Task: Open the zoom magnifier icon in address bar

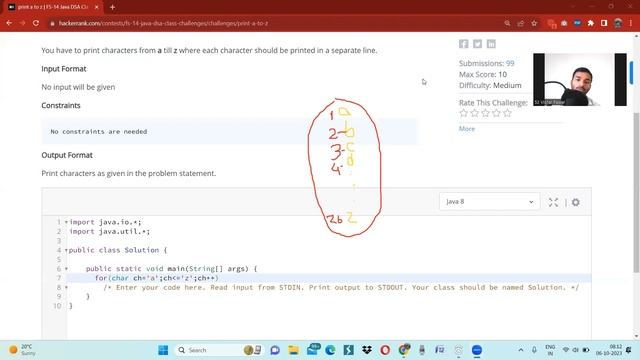Action: [507, 23]
